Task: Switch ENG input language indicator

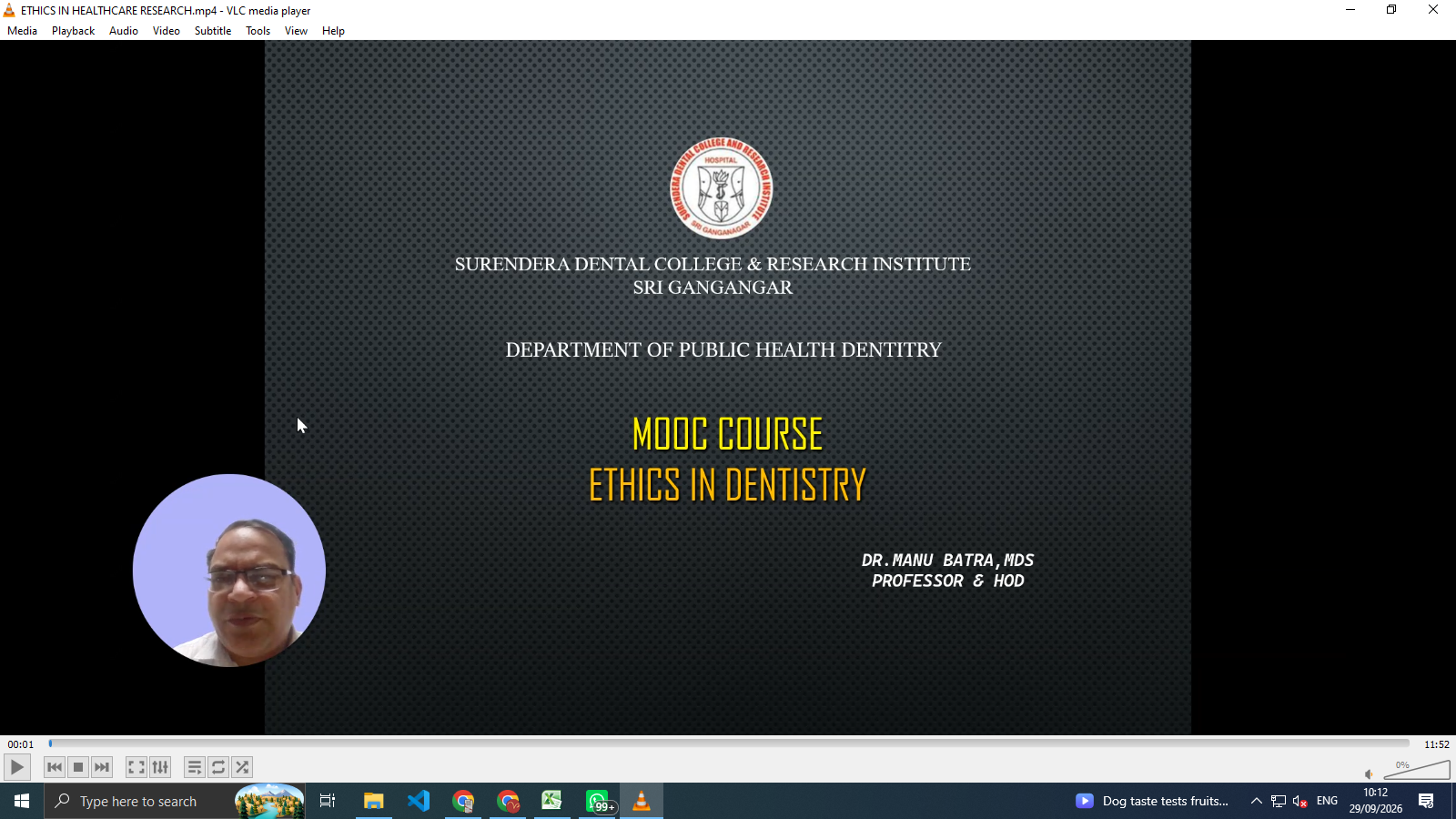Action: [x=1328, y=801]
